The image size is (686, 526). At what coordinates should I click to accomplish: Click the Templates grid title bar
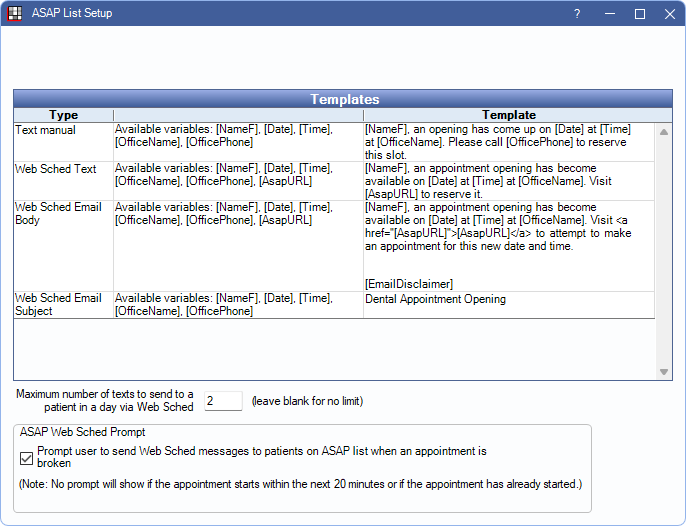pyautogui.click(x=344, y=99)
